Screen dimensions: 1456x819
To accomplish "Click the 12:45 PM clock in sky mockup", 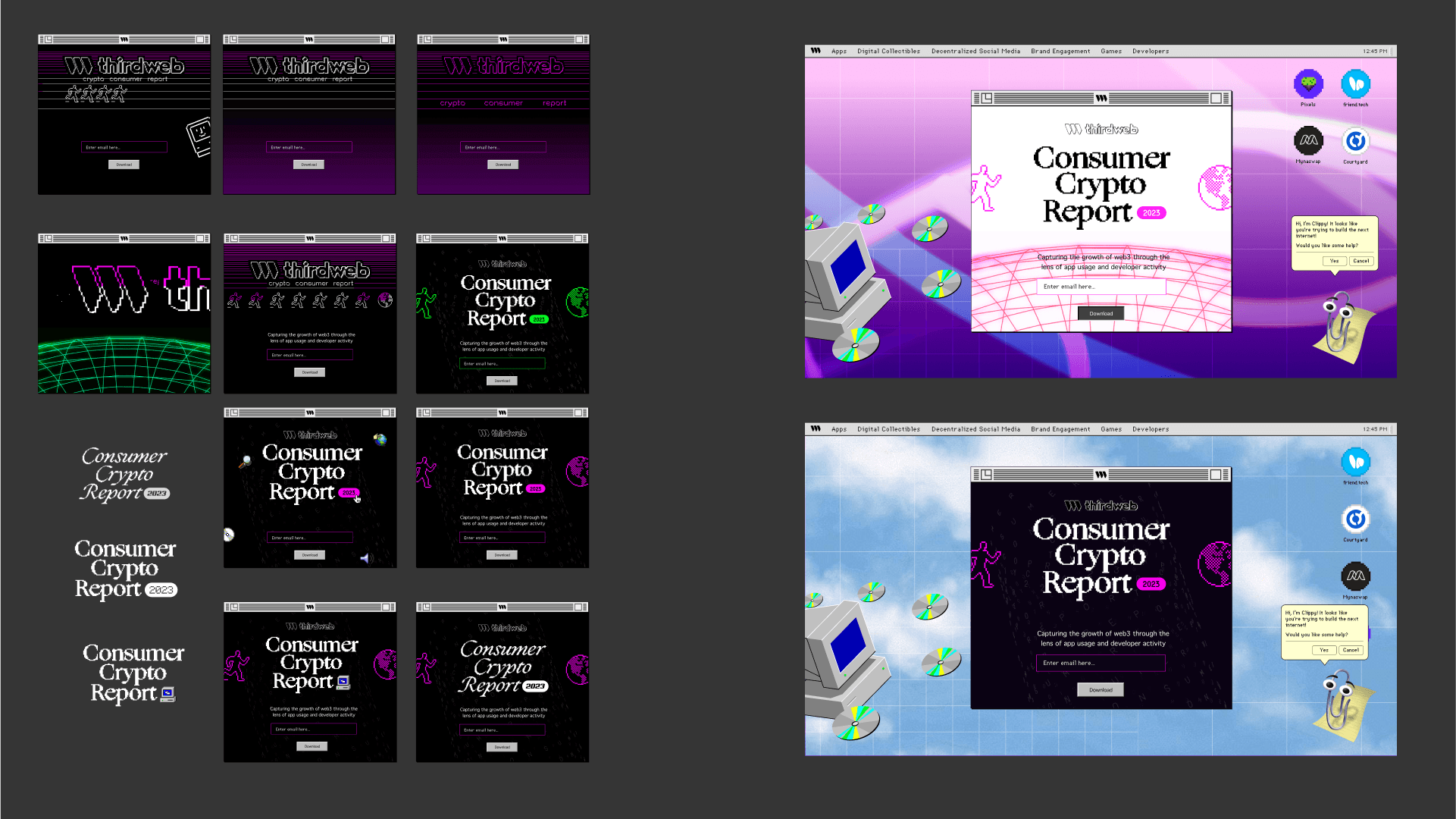I will [1375, 429].
